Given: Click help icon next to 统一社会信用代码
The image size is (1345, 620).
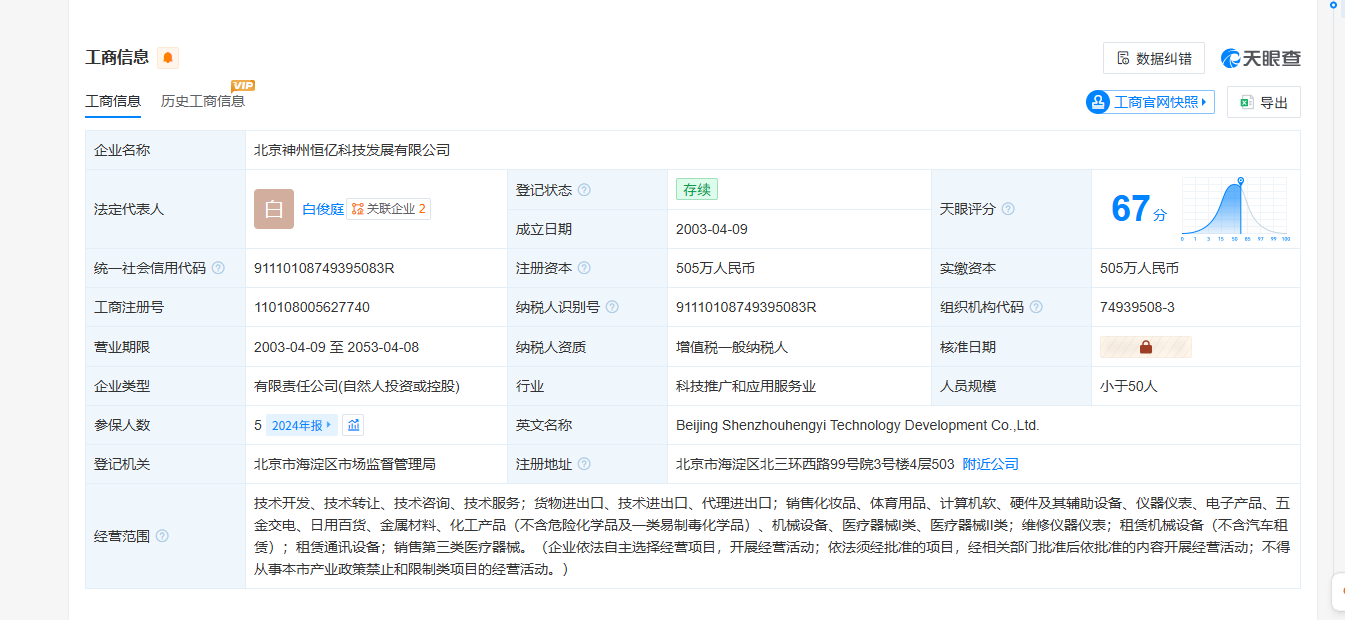Looking at the screenshot, I should coord(218,268).
